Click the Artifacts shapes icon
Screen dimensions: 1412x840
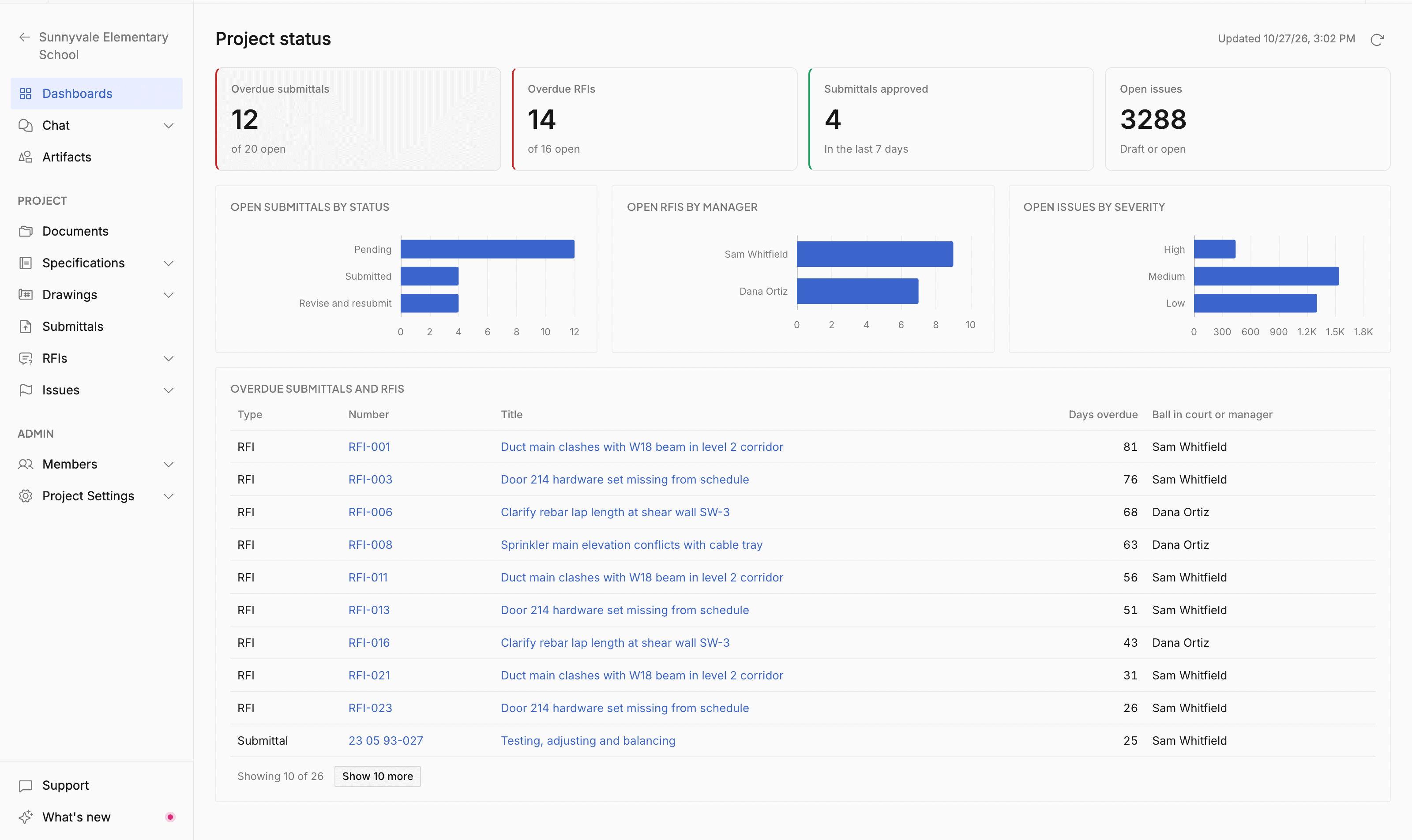point(26,157)
